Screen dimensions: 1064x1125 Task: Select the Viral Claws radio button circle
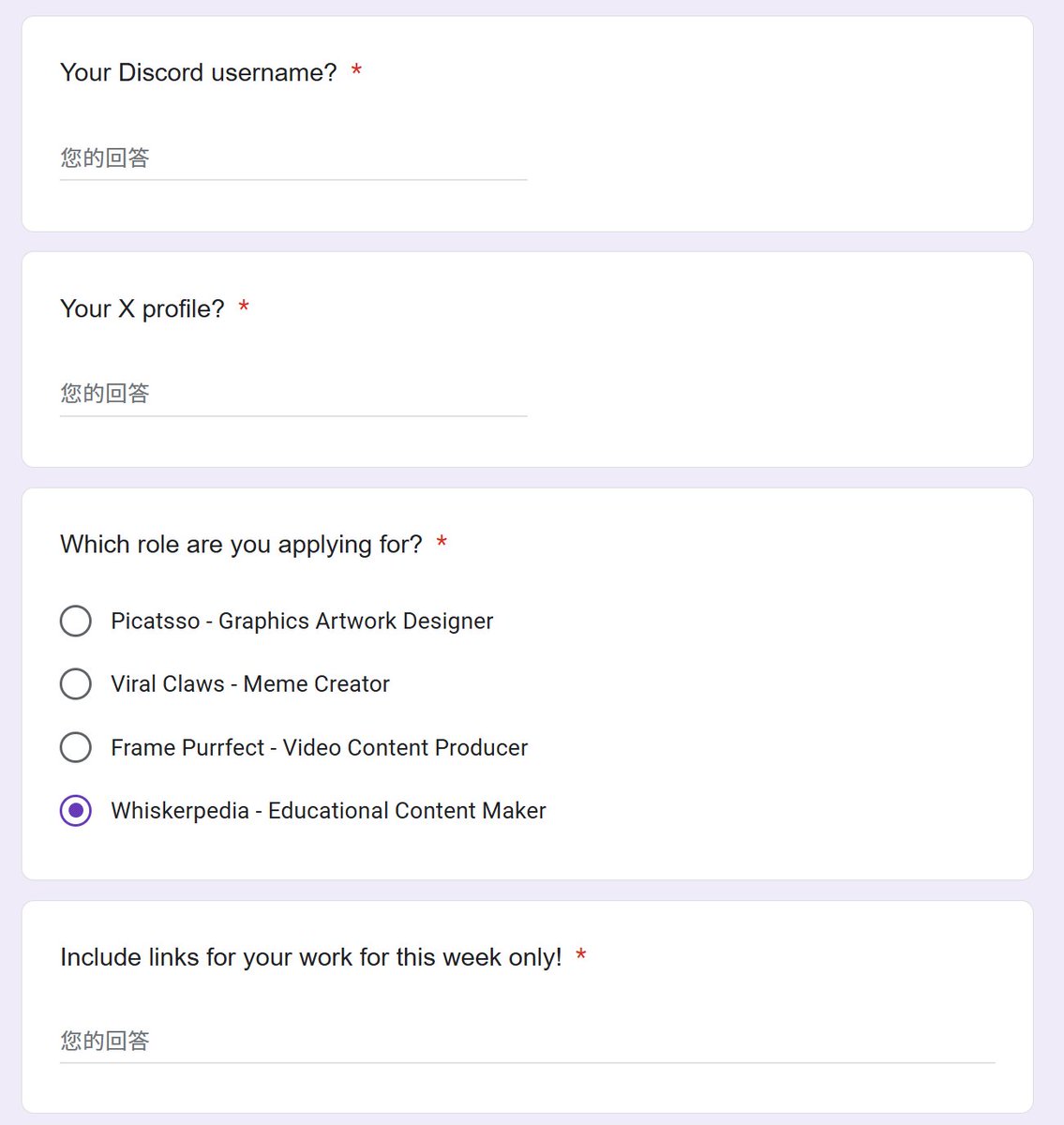pyautogui.click(x=76, y=684)
